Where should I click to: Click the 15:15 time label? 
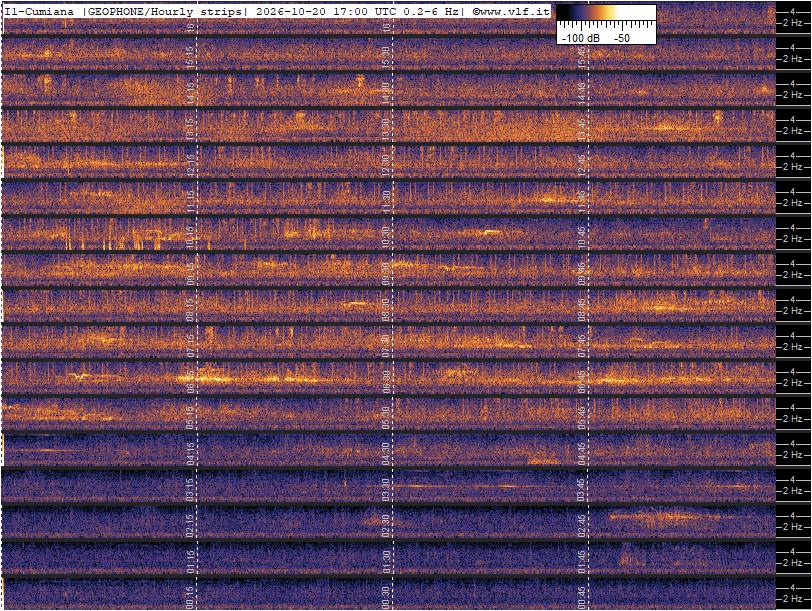(190, 58)
